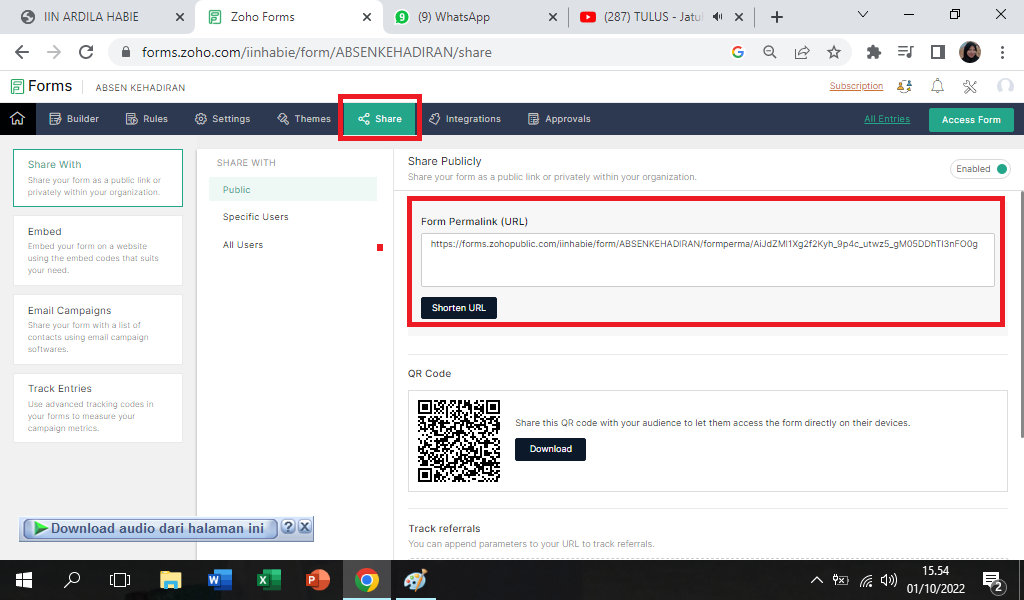Viewport: 1024px width, 600px height.
Task: Select the Embed card
Action: [98, 251]
